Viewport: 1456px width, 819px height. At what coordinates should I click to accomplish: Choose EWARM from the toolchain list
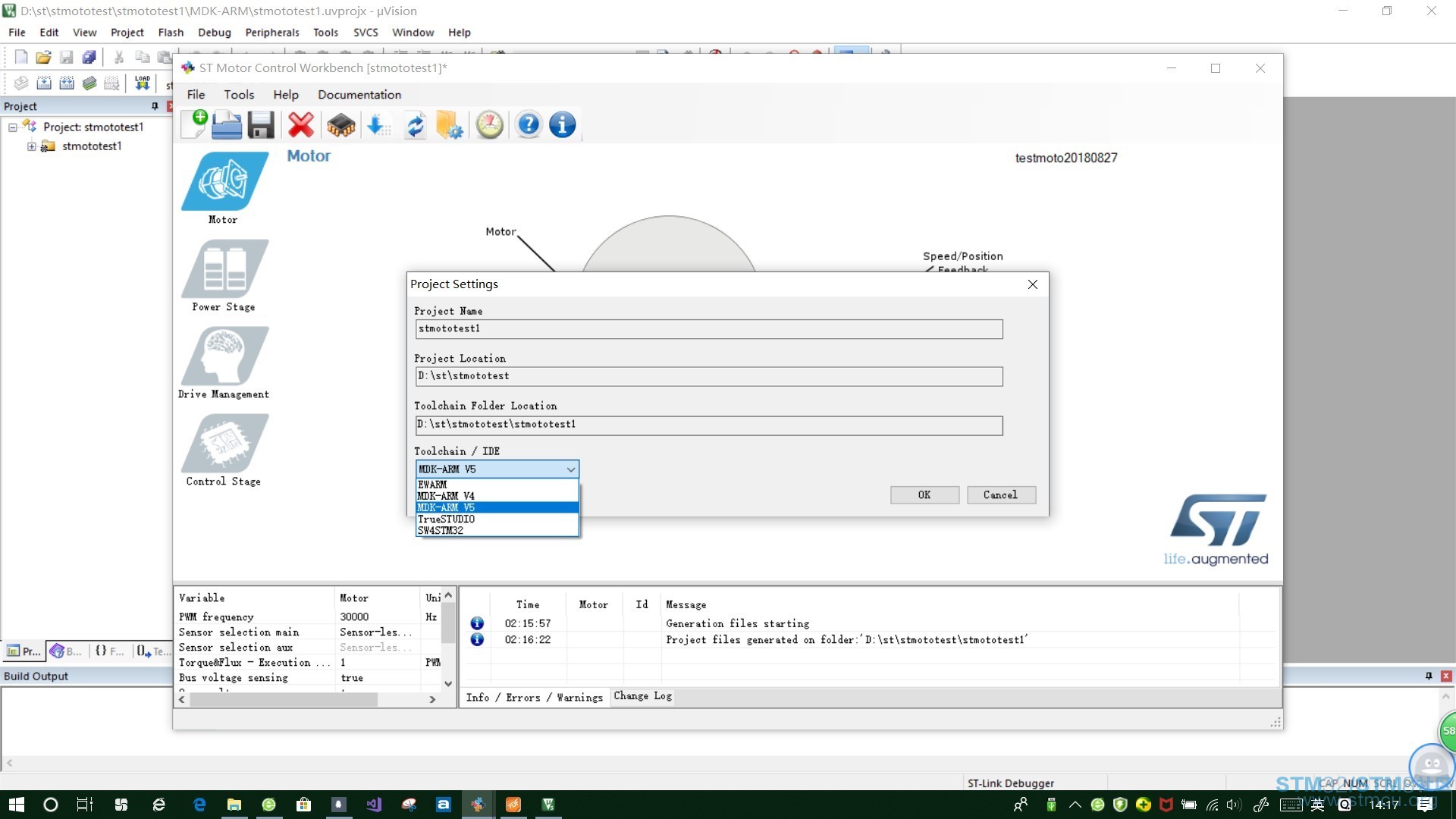(x=497, y=485)
